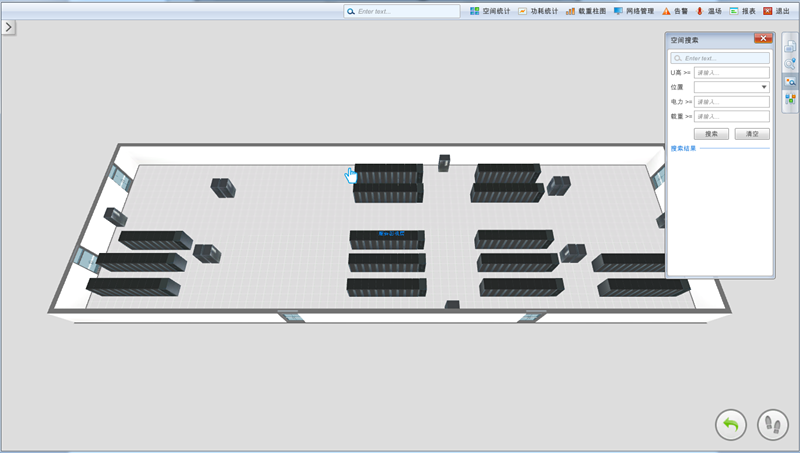Select the space search sidebar icon
The image size is (800, 453).
[x=790, y=81]
